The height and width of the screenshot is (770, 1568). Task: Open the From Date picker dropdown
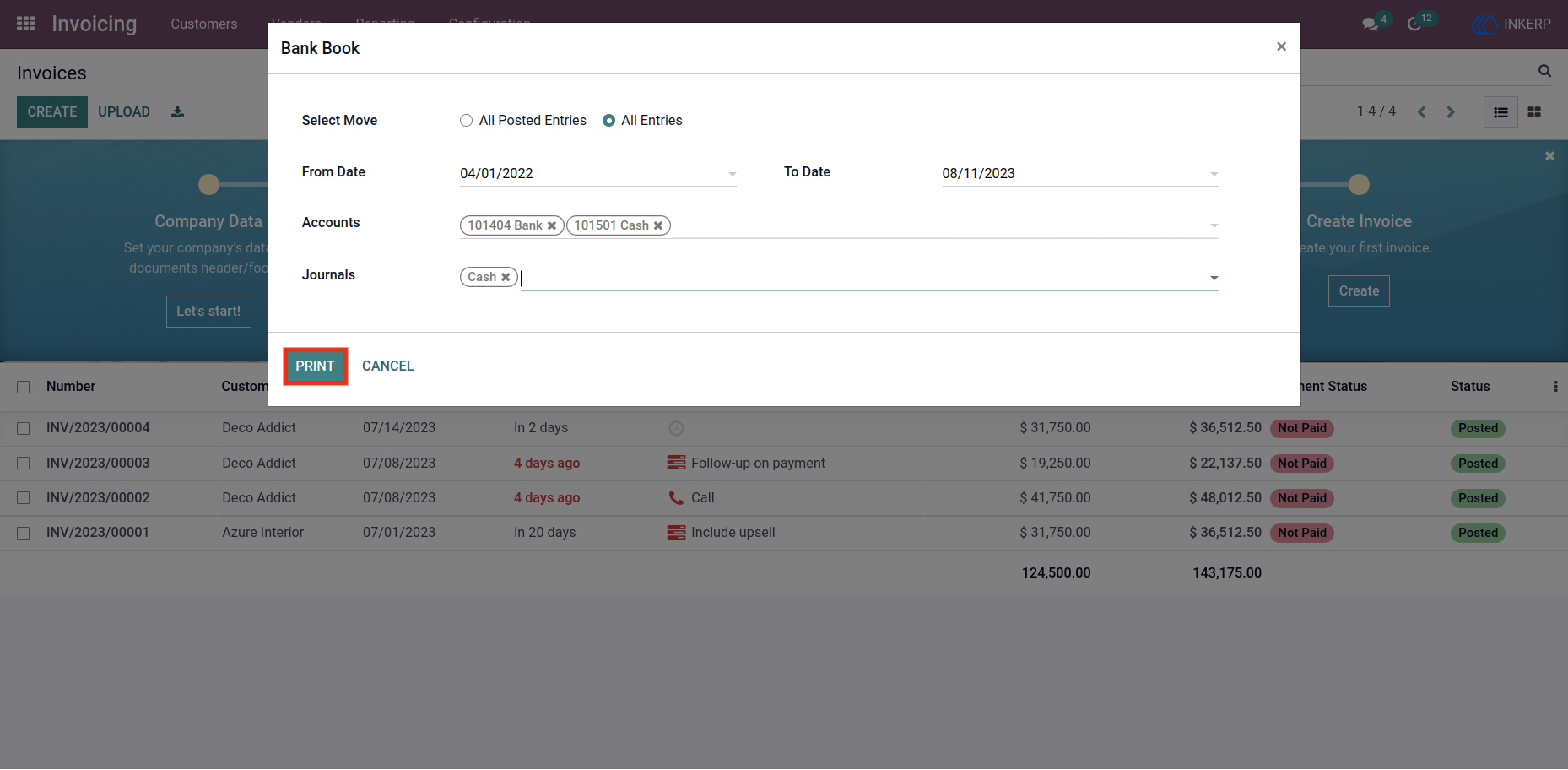coord(732,174)
